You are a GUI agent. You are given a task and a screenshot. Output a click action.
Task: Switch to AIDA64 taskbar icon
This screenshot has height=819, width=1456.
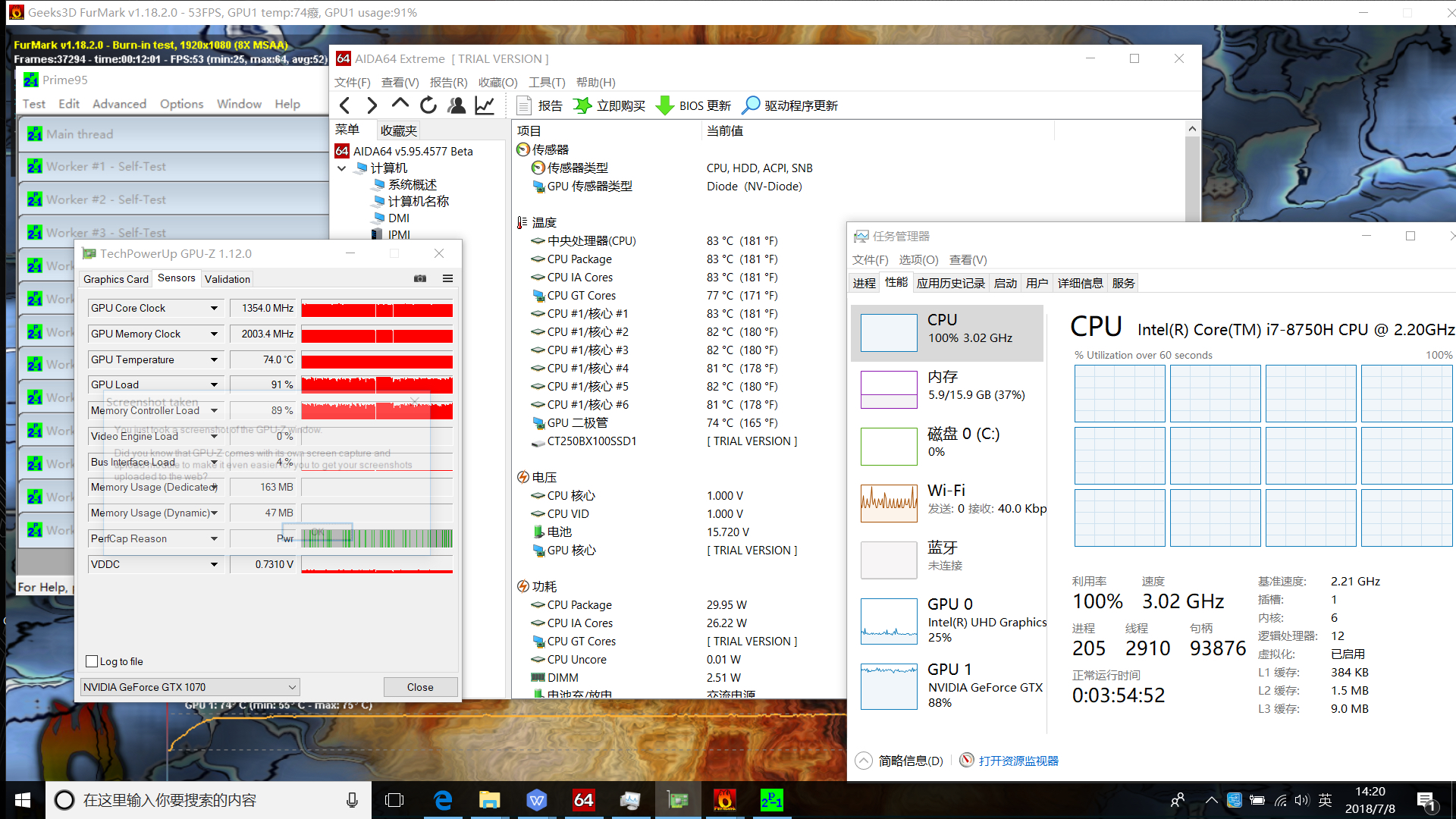click(583, 800)
